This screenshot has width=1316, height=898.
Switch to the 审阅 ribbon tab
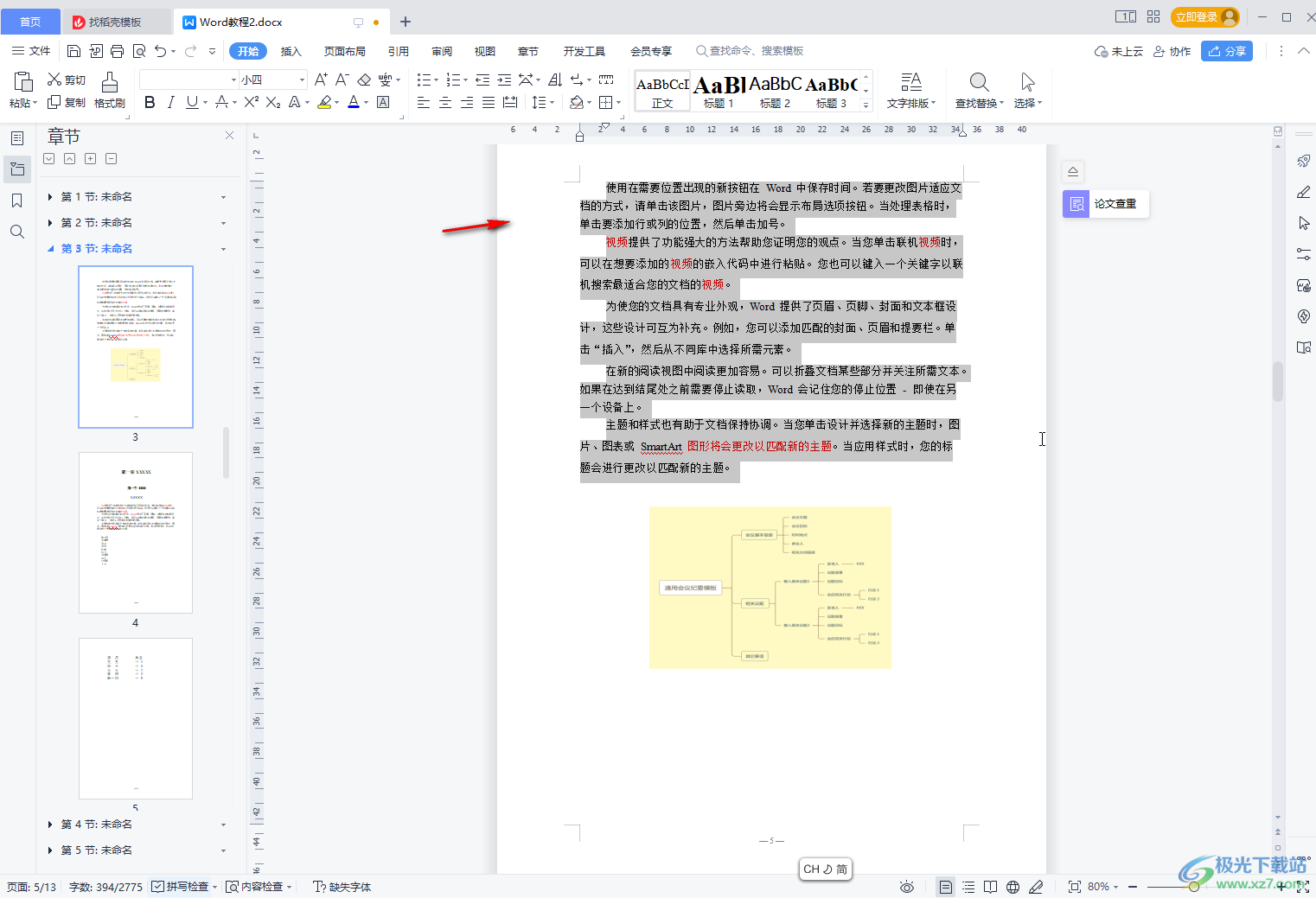tap(442, 51)
